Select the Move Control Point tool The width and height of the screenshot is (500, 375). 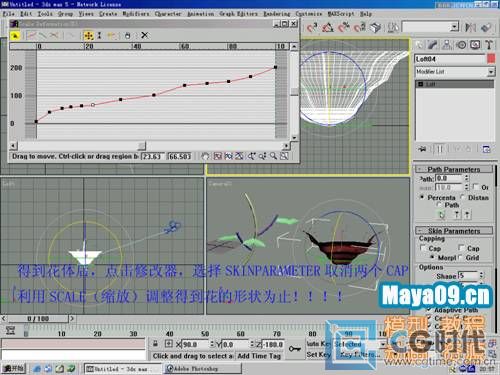[89, 35]
